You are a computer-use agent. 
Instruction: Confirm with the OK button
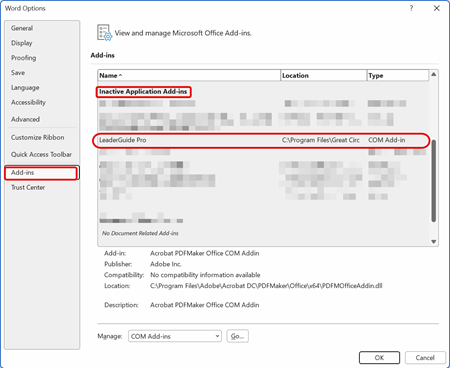pyautogui.click(x=379, y=358)
